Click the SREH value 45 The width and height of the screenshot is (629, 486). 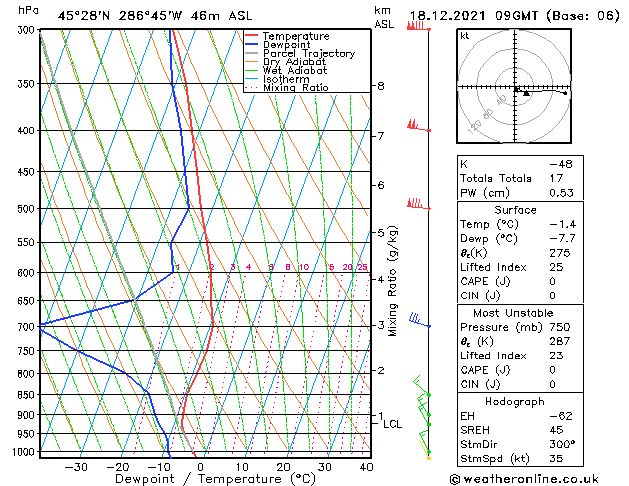click(556, 430)
